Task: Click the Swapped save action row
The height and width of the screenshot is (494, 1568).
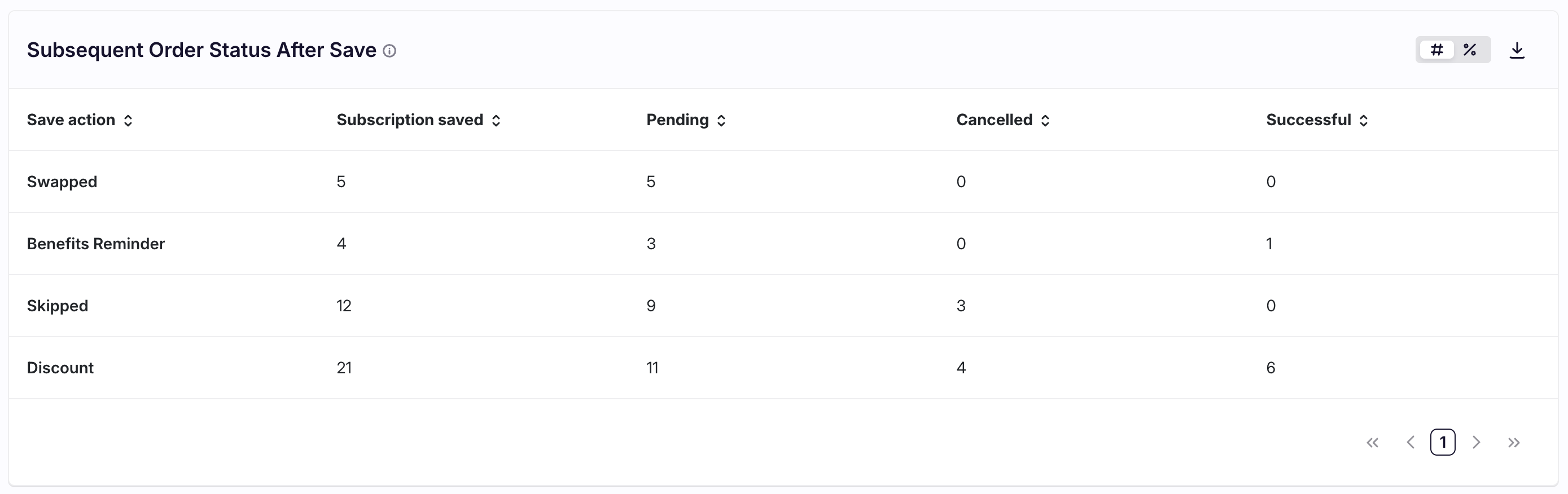Action: [62, 182]
